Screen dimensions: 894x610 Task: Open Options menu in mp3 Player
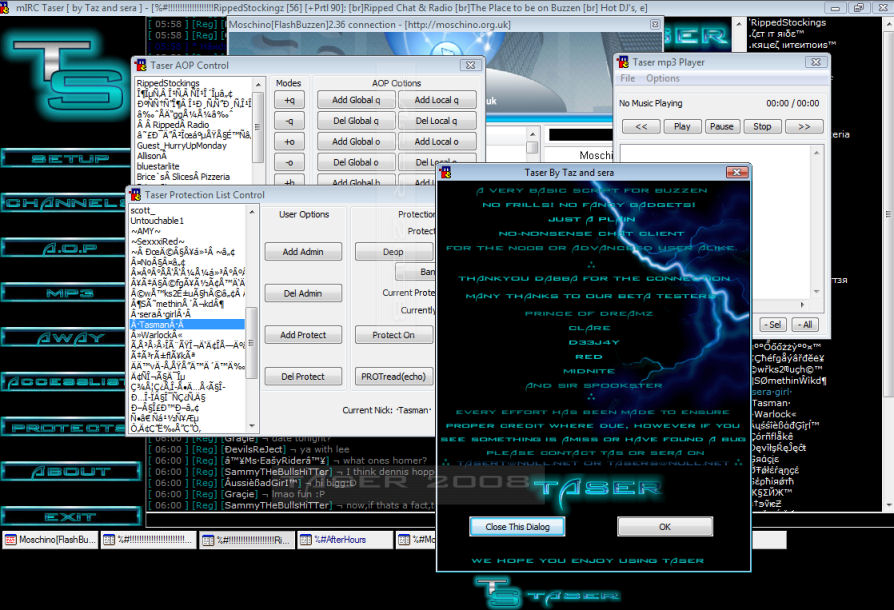[663, 78]
